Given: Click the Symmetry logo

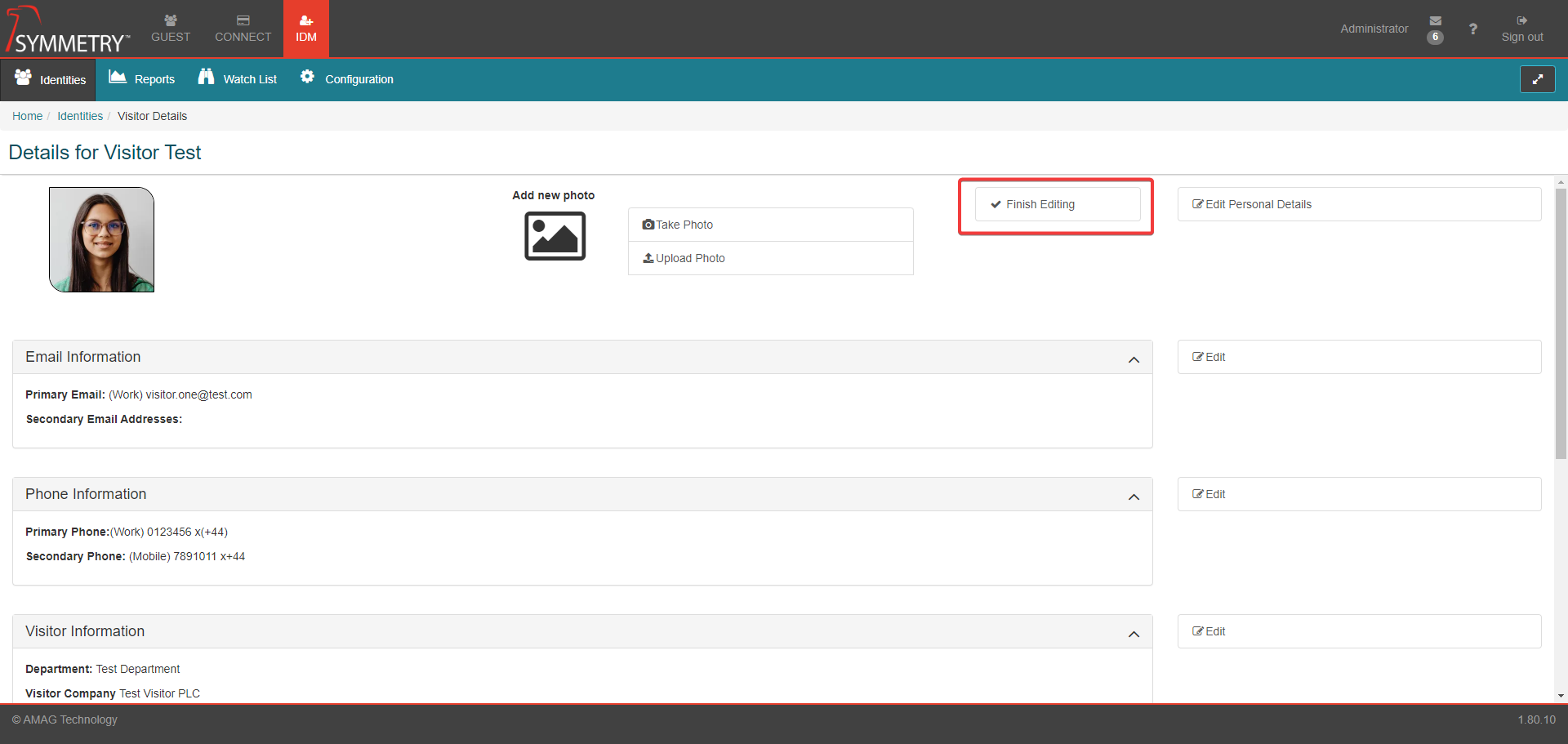Looking at the screenshot, I should click(x=68, y=30).
